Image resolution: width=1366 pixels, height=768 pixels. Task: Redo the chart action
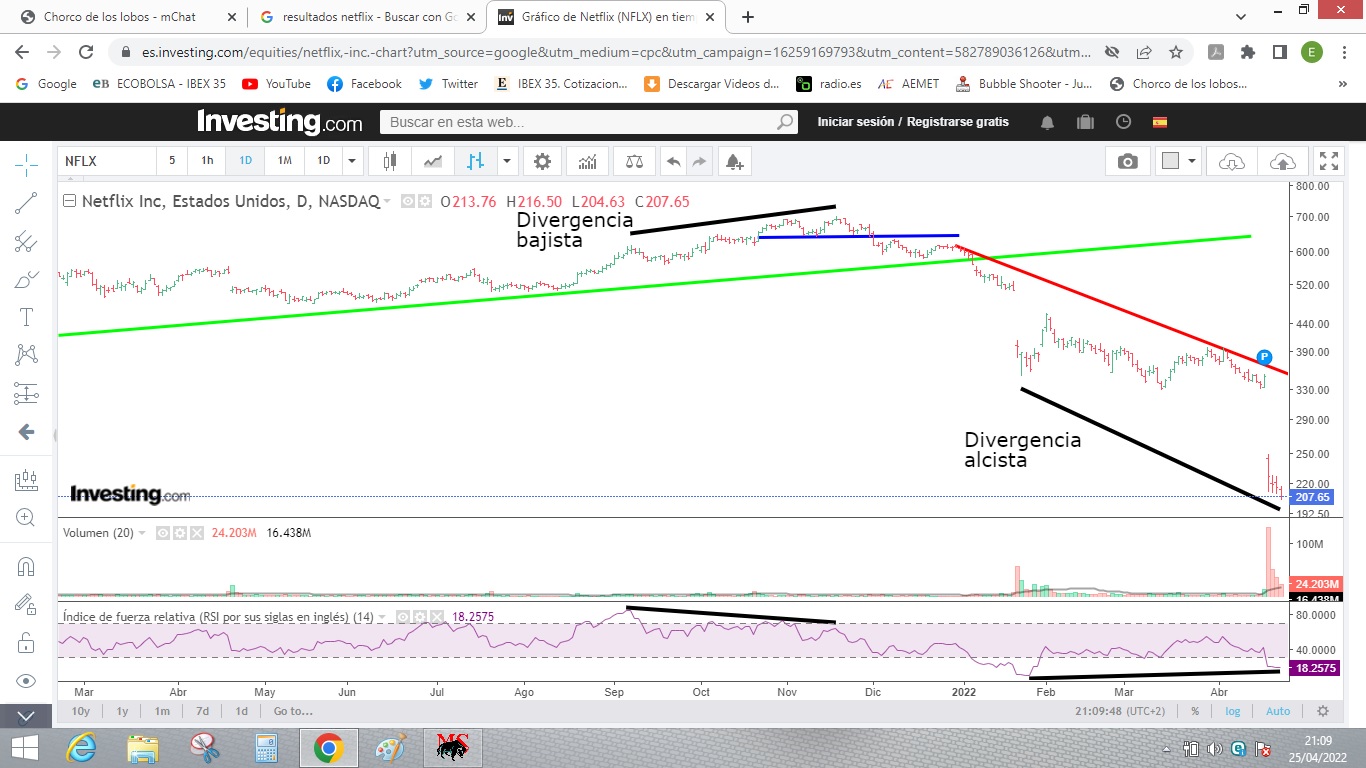pos(699,160)
